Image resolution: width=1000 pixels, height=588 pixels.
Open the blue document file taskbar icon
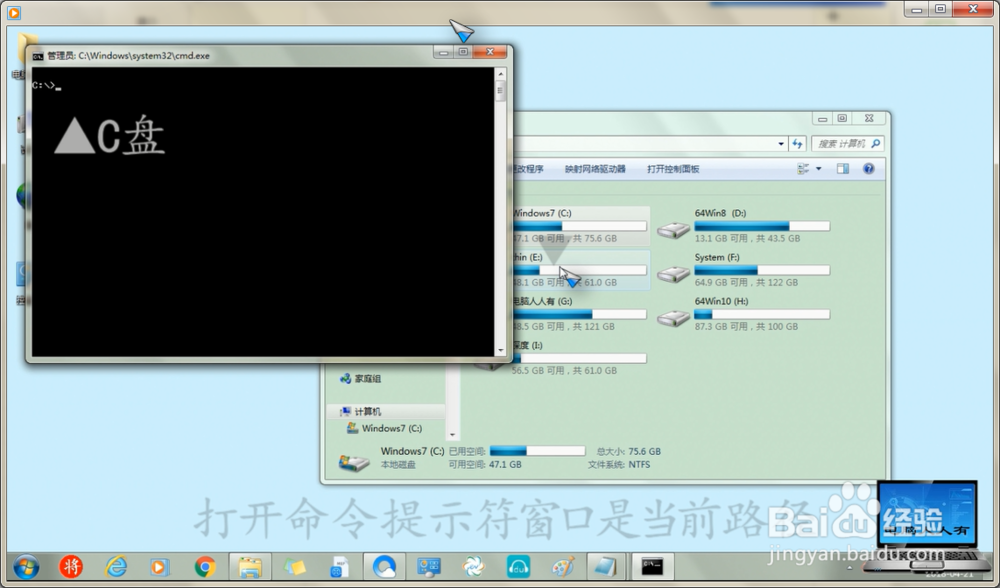click(339, 566)
